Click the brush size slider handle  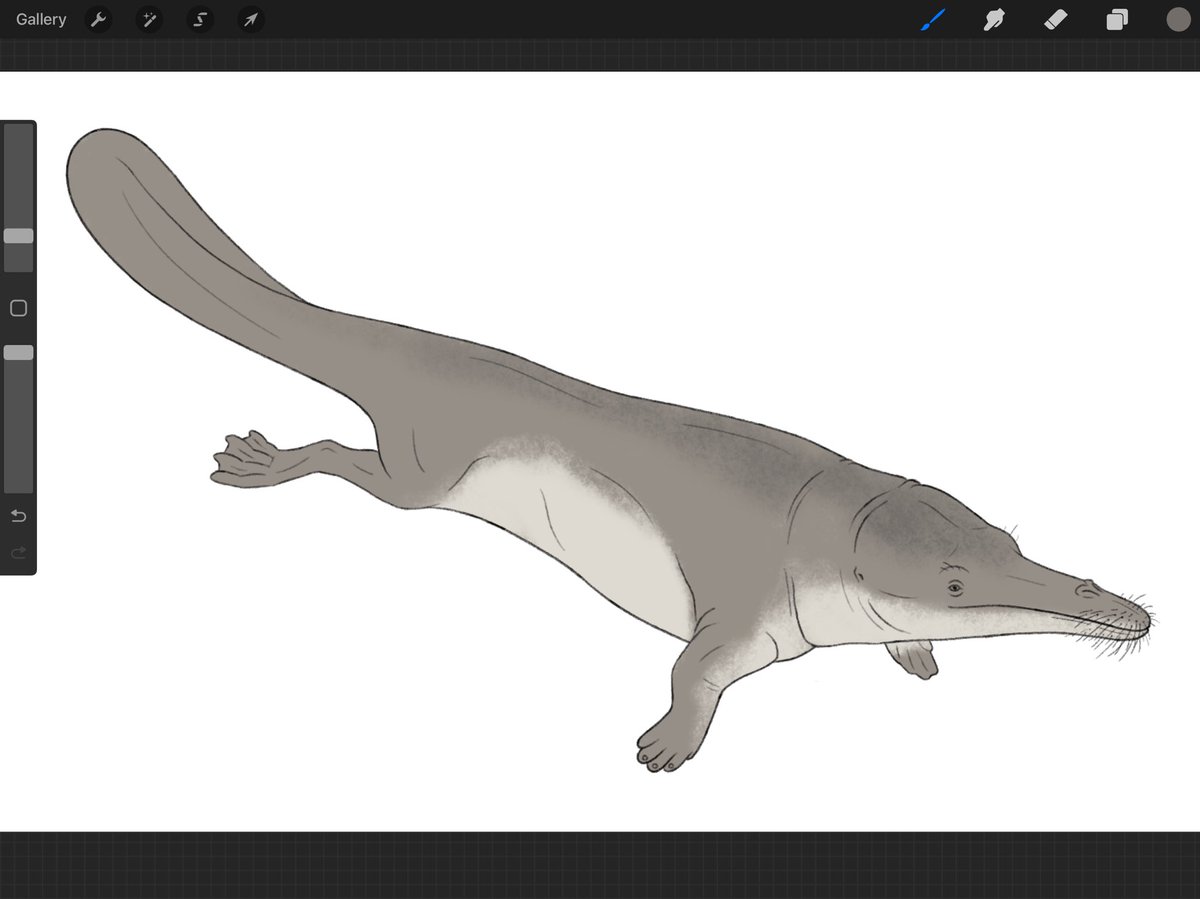click(x=18, y=236)
